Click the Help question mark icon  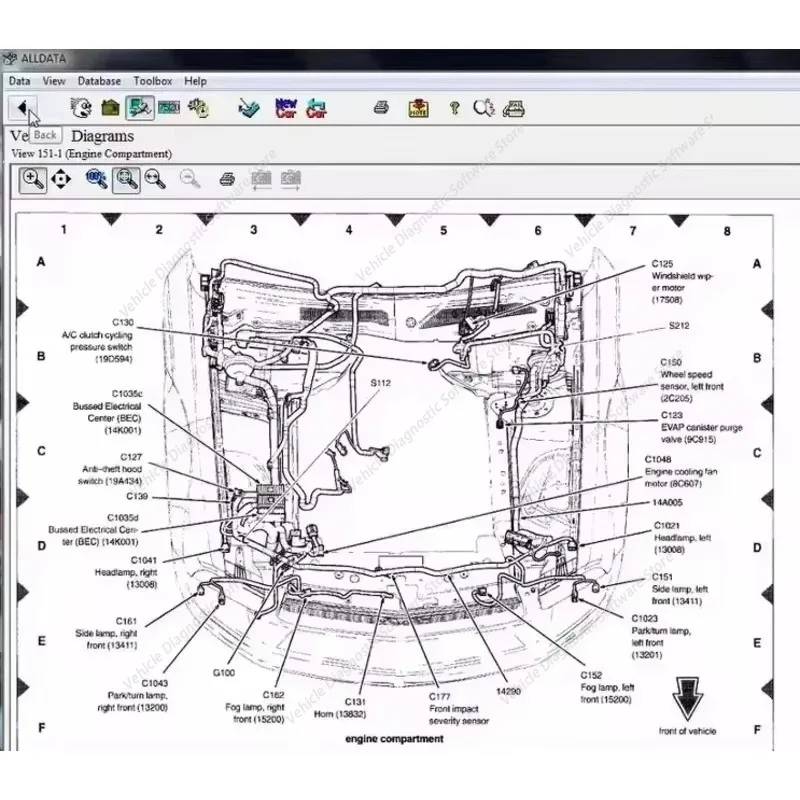(x=452, y=107)
